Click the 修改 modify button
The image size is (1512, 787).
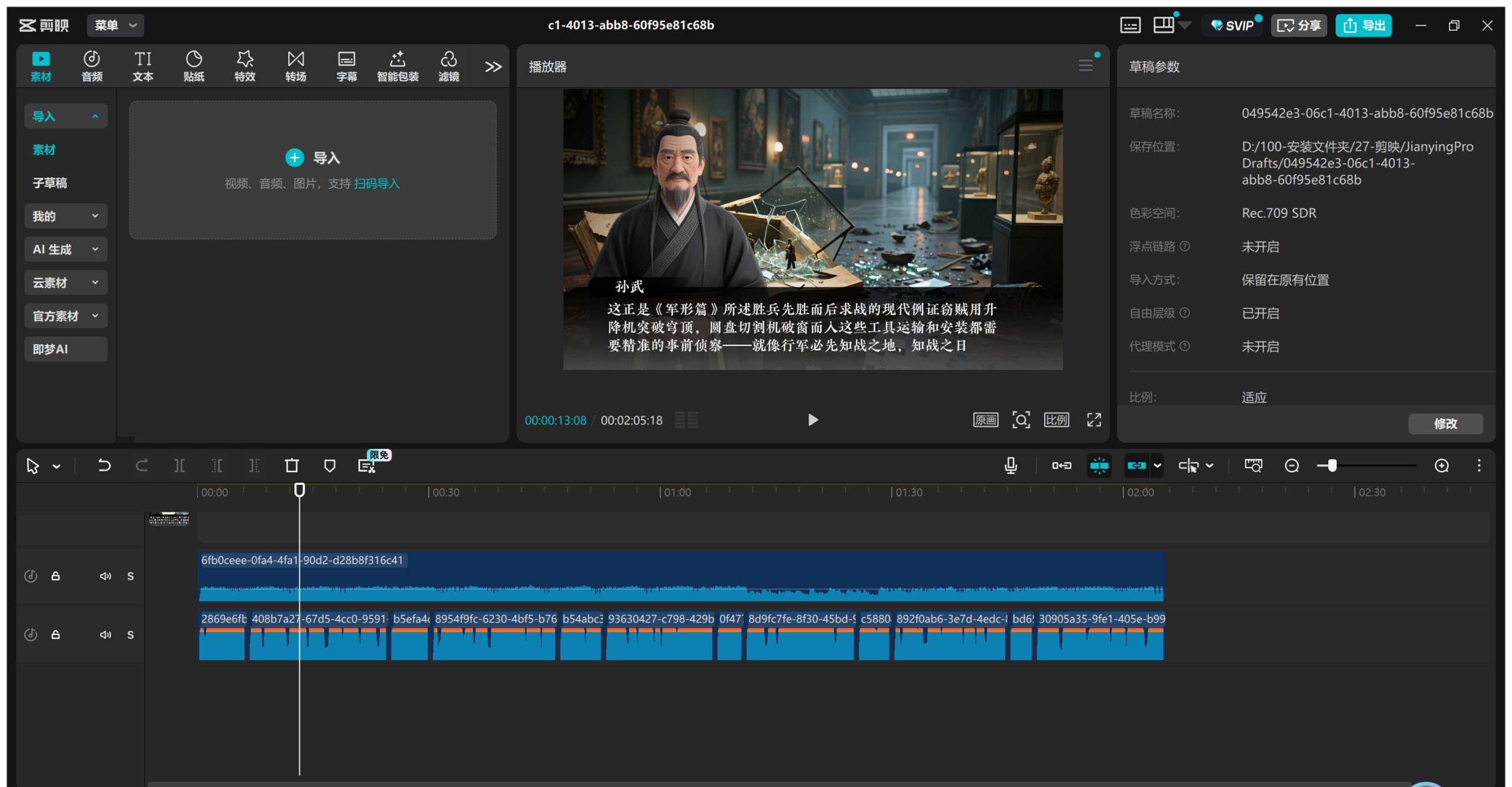tap(1445, 423)
